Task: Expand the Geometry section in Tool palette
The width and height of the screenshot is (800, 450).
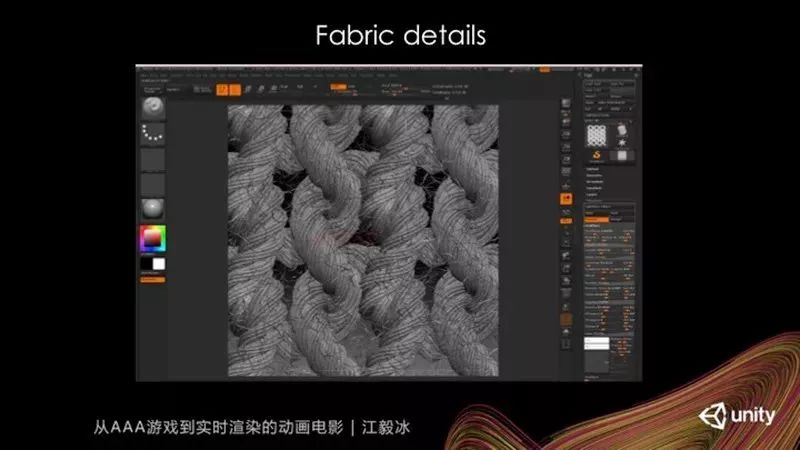Action: [594, 176]
